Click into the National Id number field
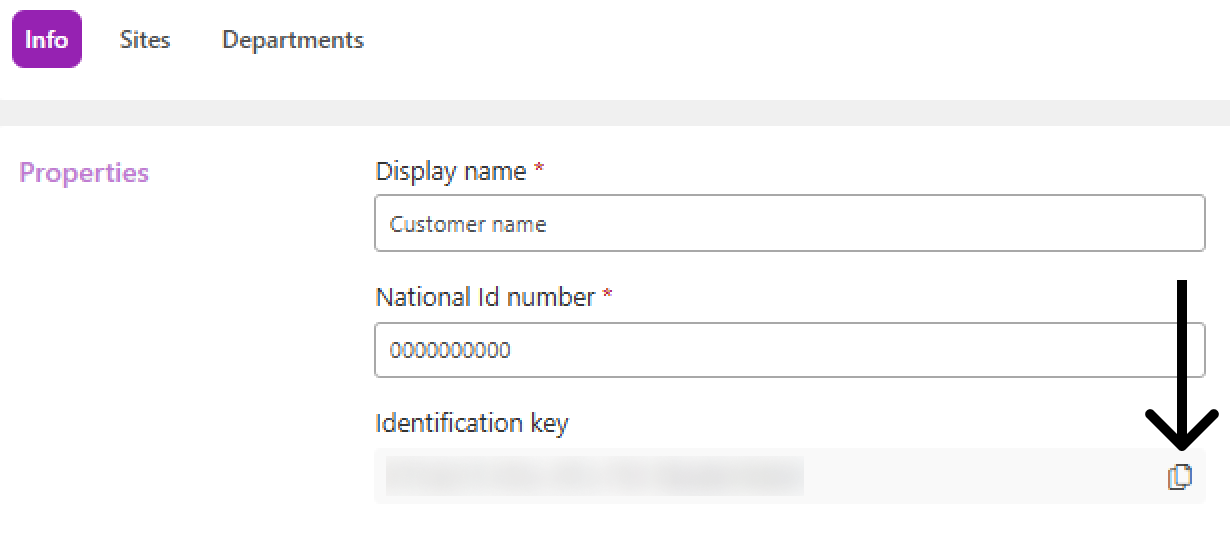Viewport: 1230px width, 536px height. [x=789, y=350]
